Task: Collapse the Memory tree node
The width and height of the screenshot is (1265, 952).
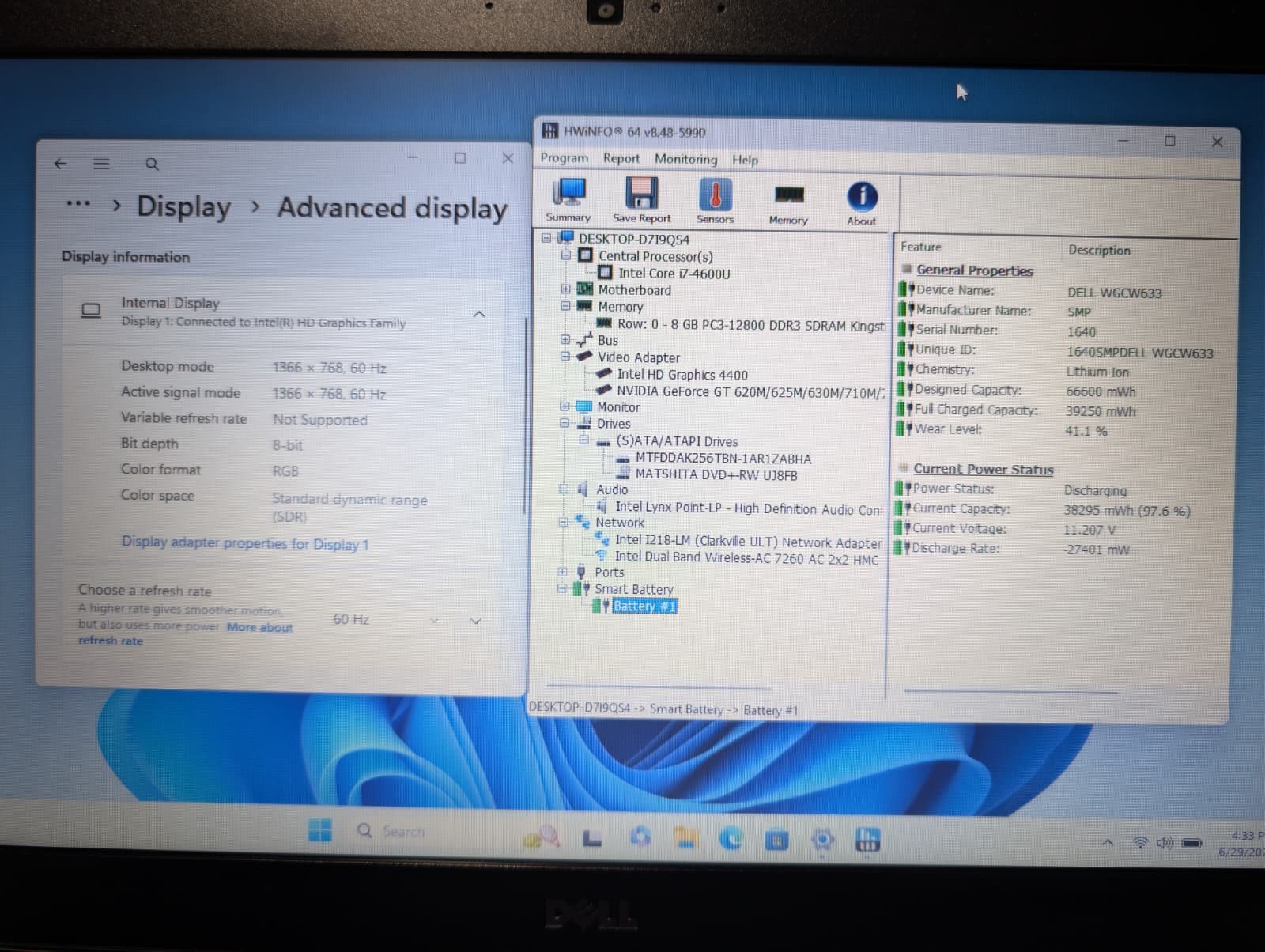Action: [565, 306]
